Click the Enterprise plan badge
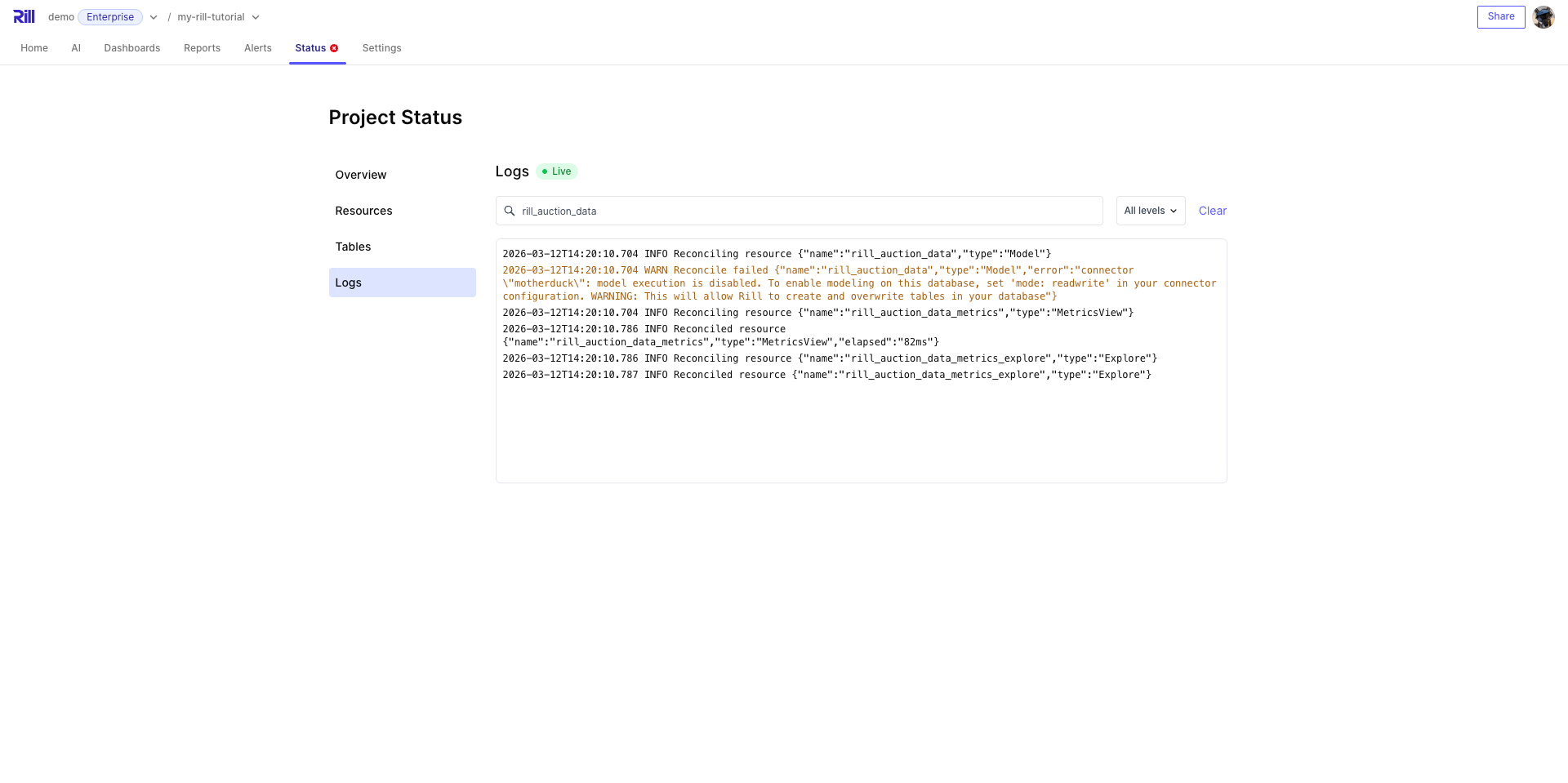This screenshot has width=1568, height=783. coord(110,17)
